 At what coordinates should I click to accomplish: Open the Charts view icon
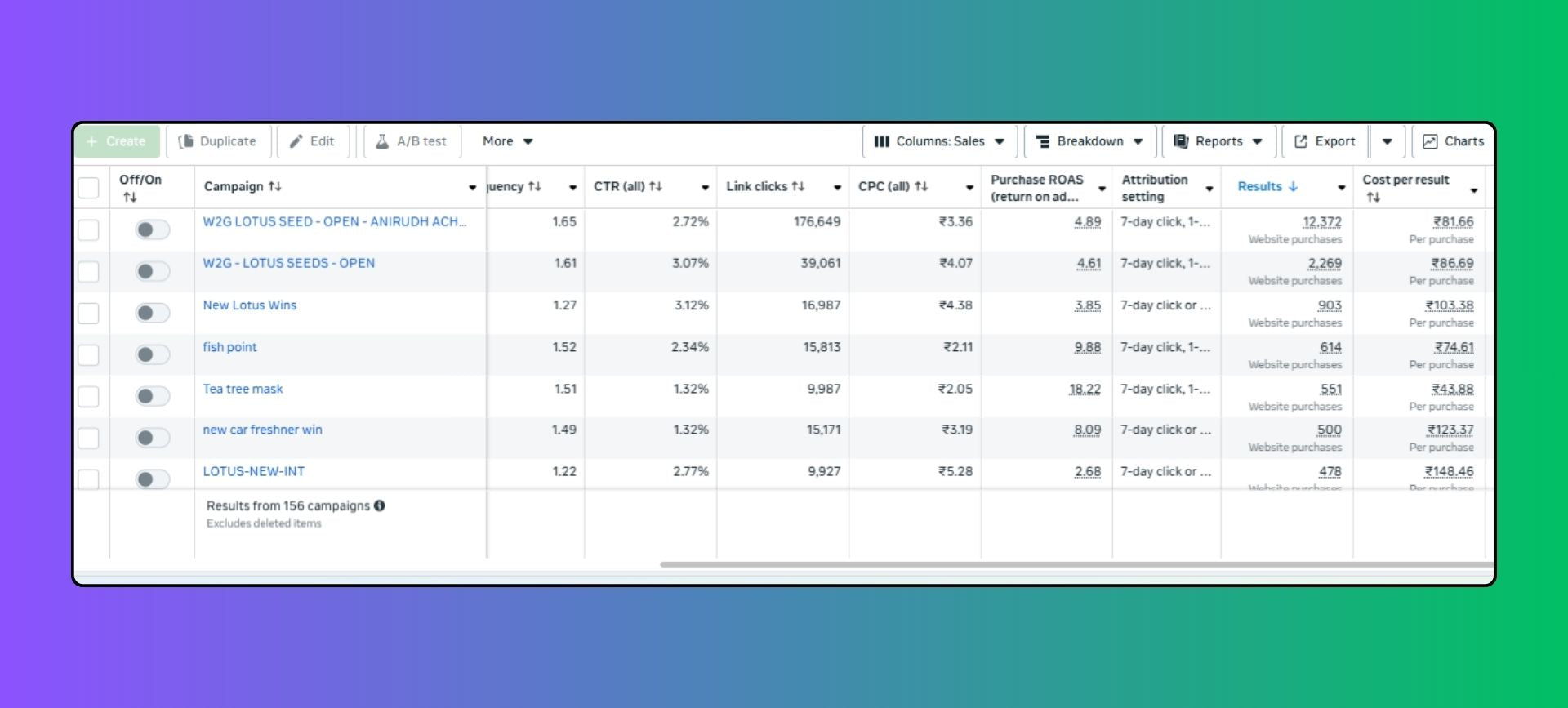(x=1430, y=141)
